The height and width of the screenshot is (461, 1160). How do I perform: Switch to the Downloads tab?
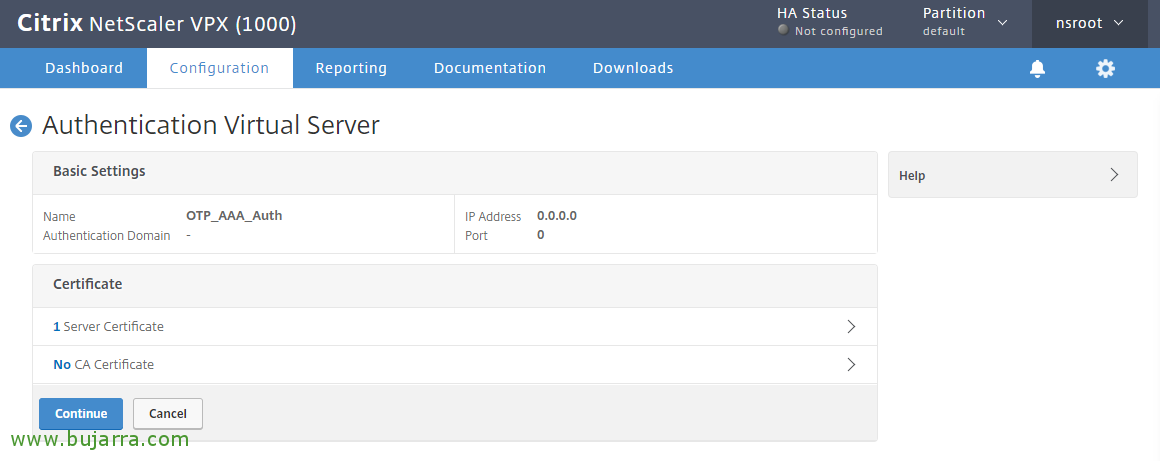tap(633, 68)
